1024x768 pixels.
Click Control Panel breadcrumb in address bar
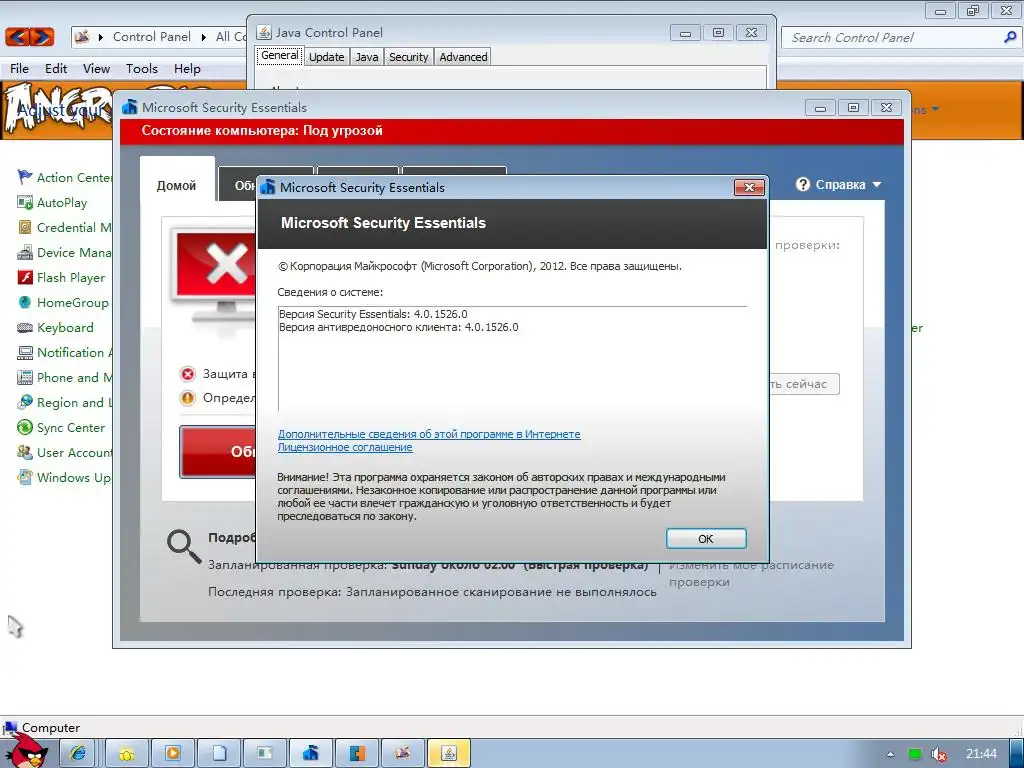(x=152, y=37)
